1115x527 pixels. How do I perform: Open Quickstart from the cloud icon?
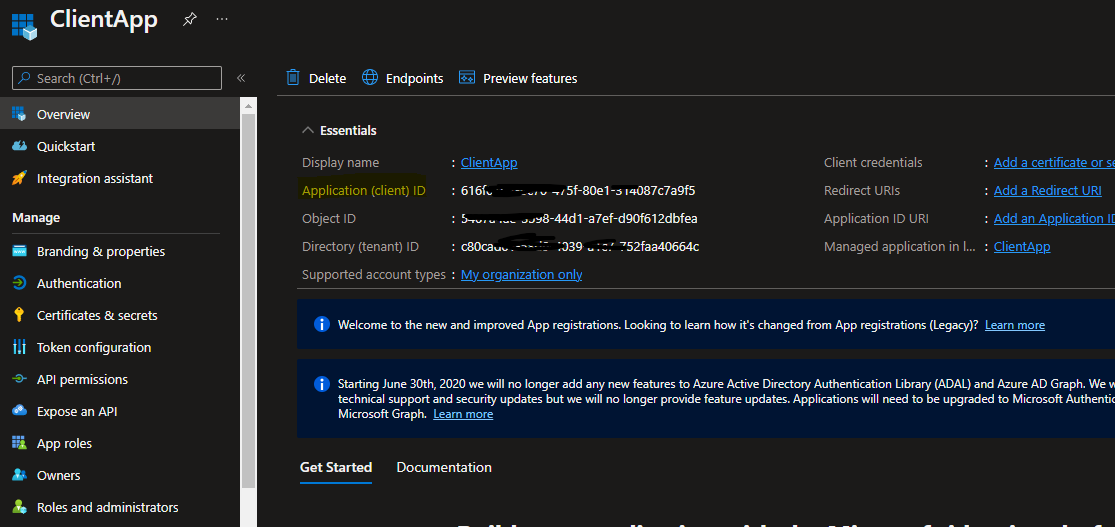(19, 146)
